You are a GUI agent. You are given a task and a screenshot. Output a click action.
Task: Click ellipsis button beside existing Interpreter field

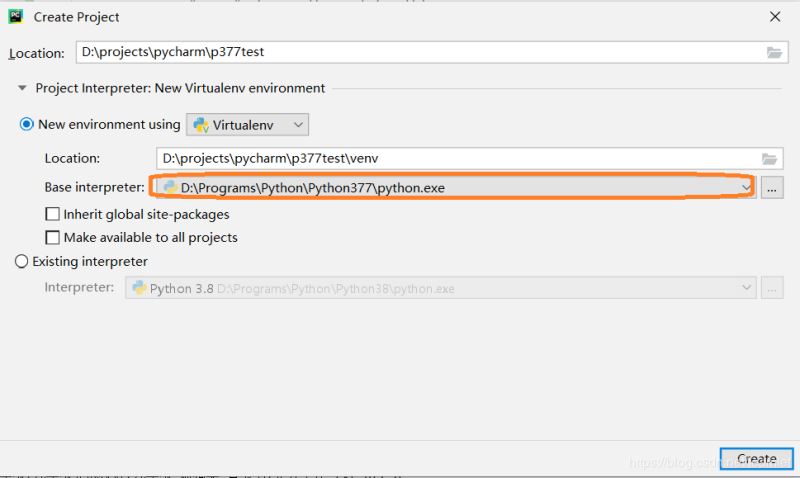(771, 288)
